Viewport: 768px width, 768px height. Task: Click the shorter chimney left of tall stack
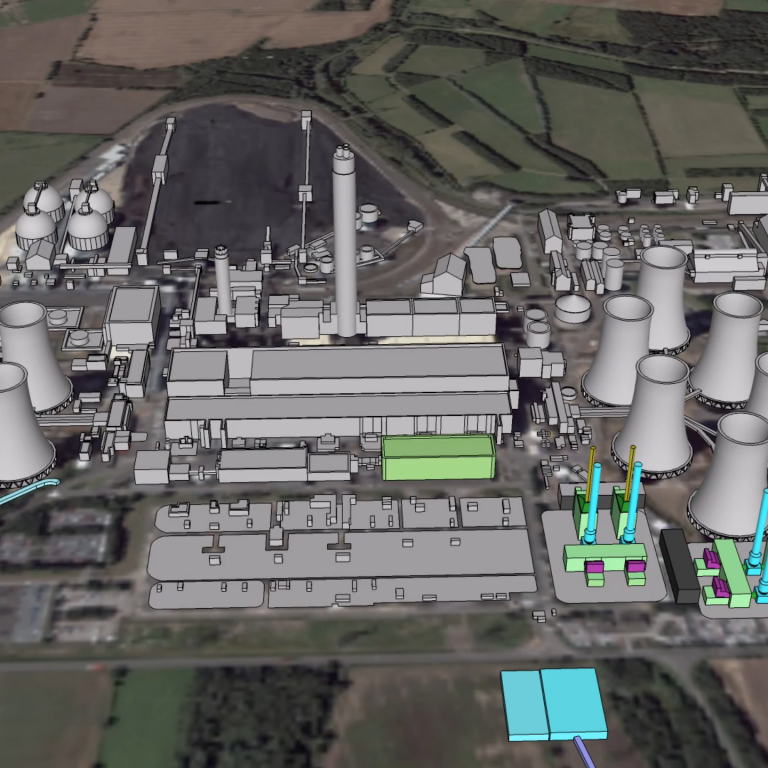pos(222,278)
